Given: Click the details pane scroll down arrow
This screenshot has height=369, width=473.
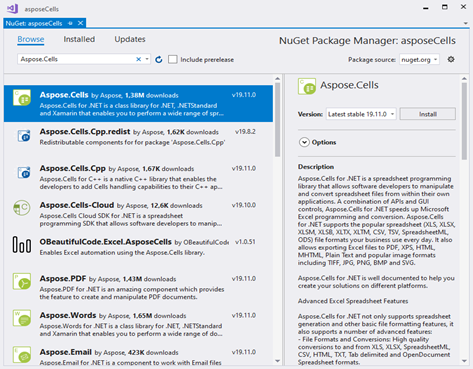Looking at the screenshot, I should click(464, 361).
